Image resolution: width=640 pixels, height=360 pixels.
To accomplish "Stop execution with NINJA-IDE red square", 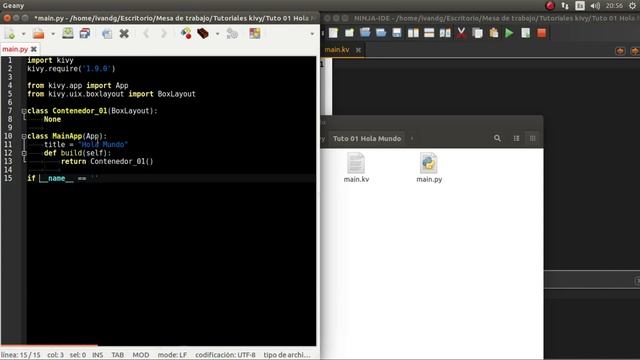I will 542,33.
